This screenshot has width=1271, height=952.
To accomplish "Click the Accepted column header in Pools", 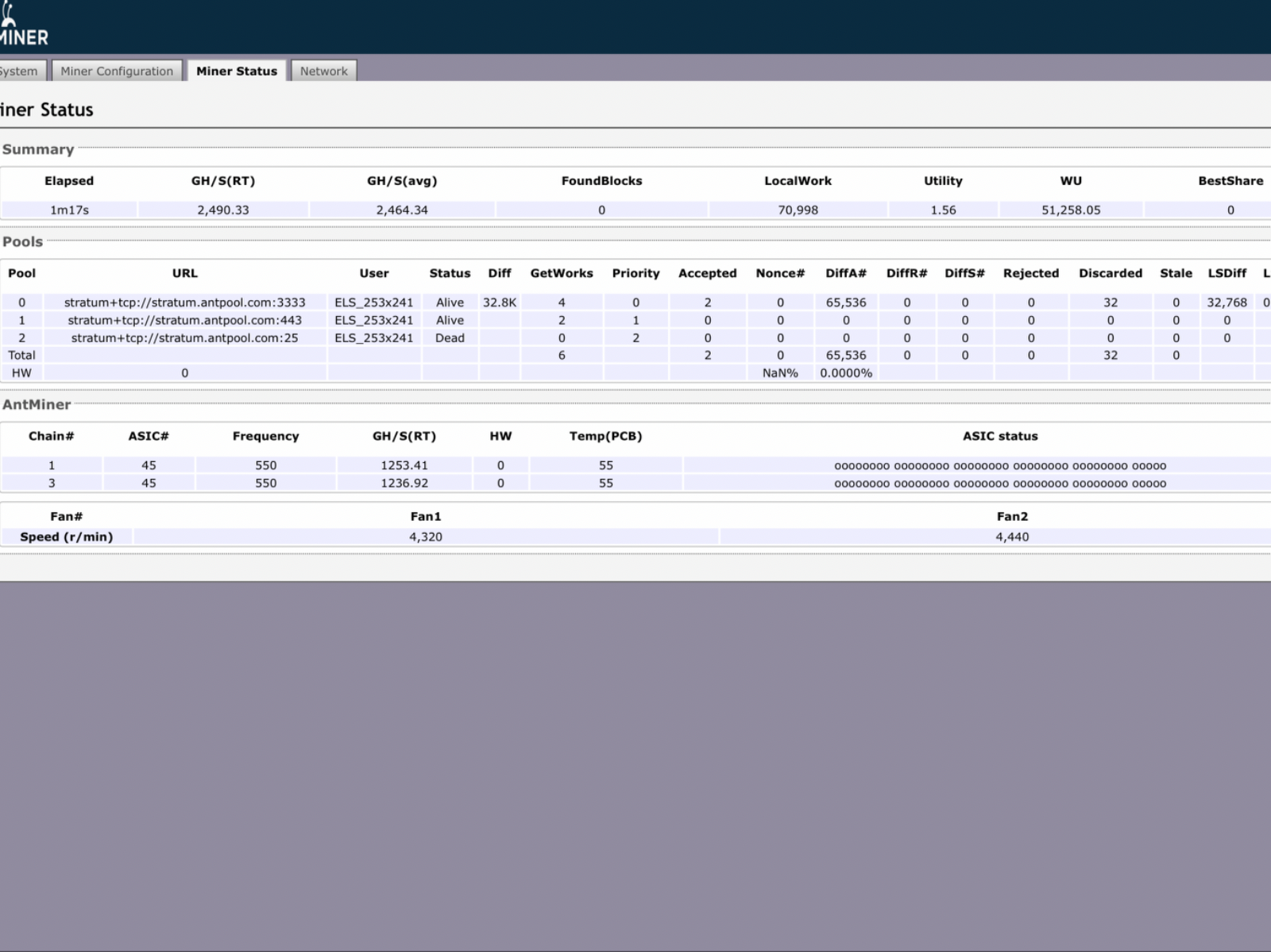I will [707, 273].
